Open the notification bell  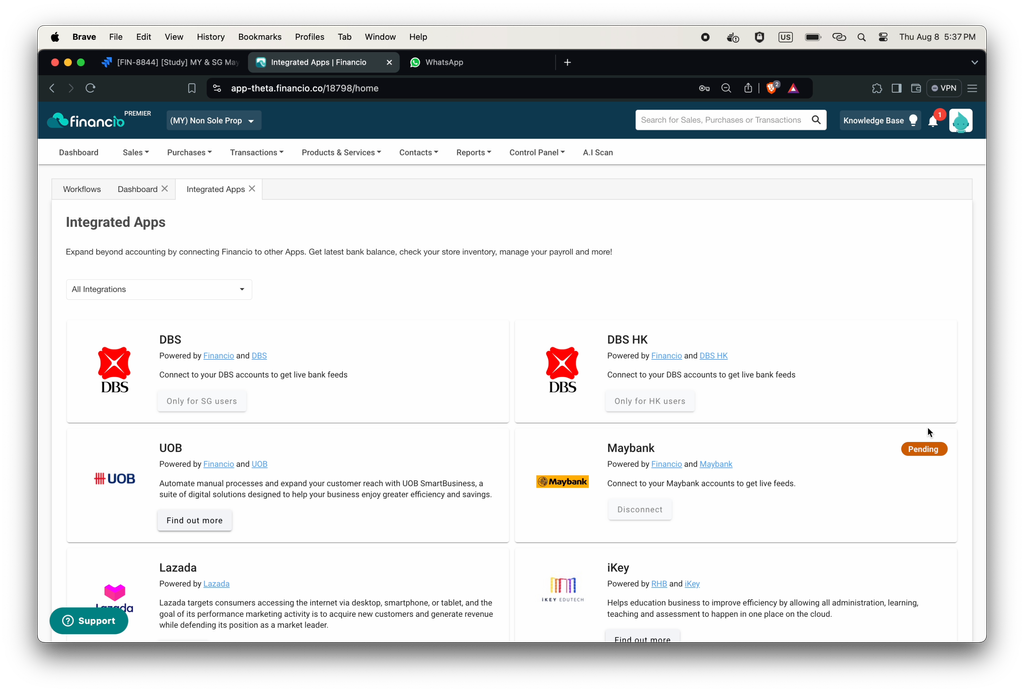pyautogui.click(x=933, y=121)
